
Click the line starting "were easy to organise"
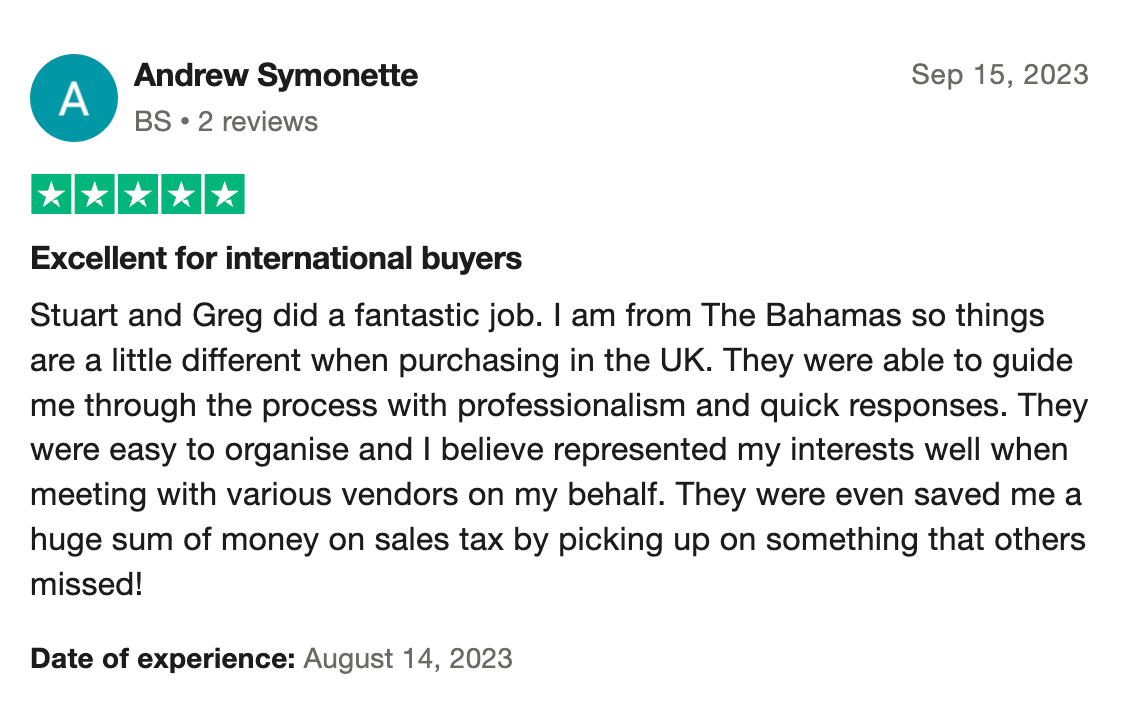(549, 450)
